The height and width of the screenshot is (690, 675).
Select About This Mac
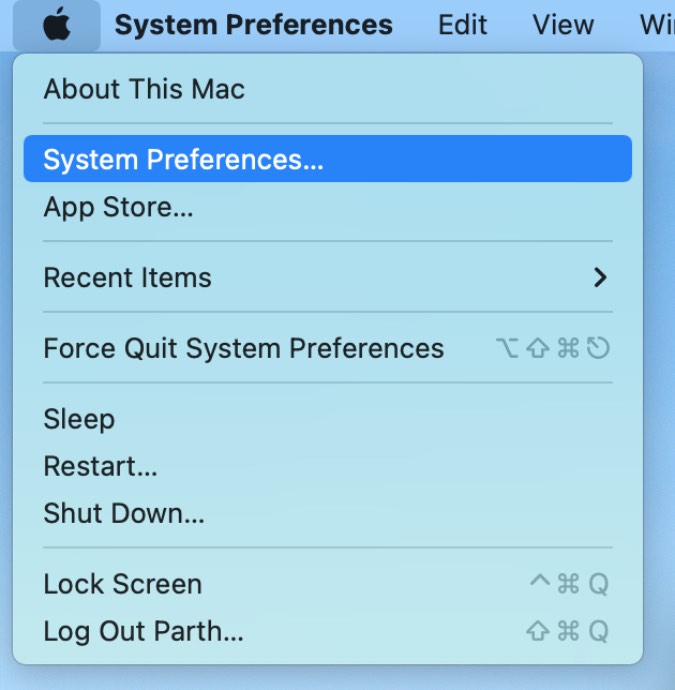pos(144,89)
